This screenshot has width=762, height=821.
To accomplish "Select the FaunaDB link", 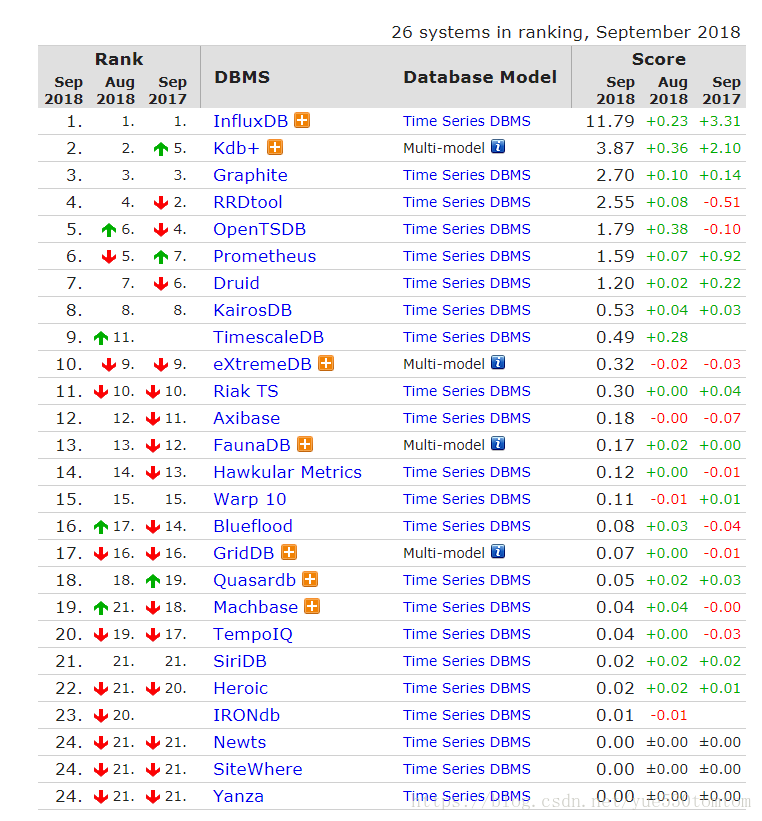I will click(252, 445).
